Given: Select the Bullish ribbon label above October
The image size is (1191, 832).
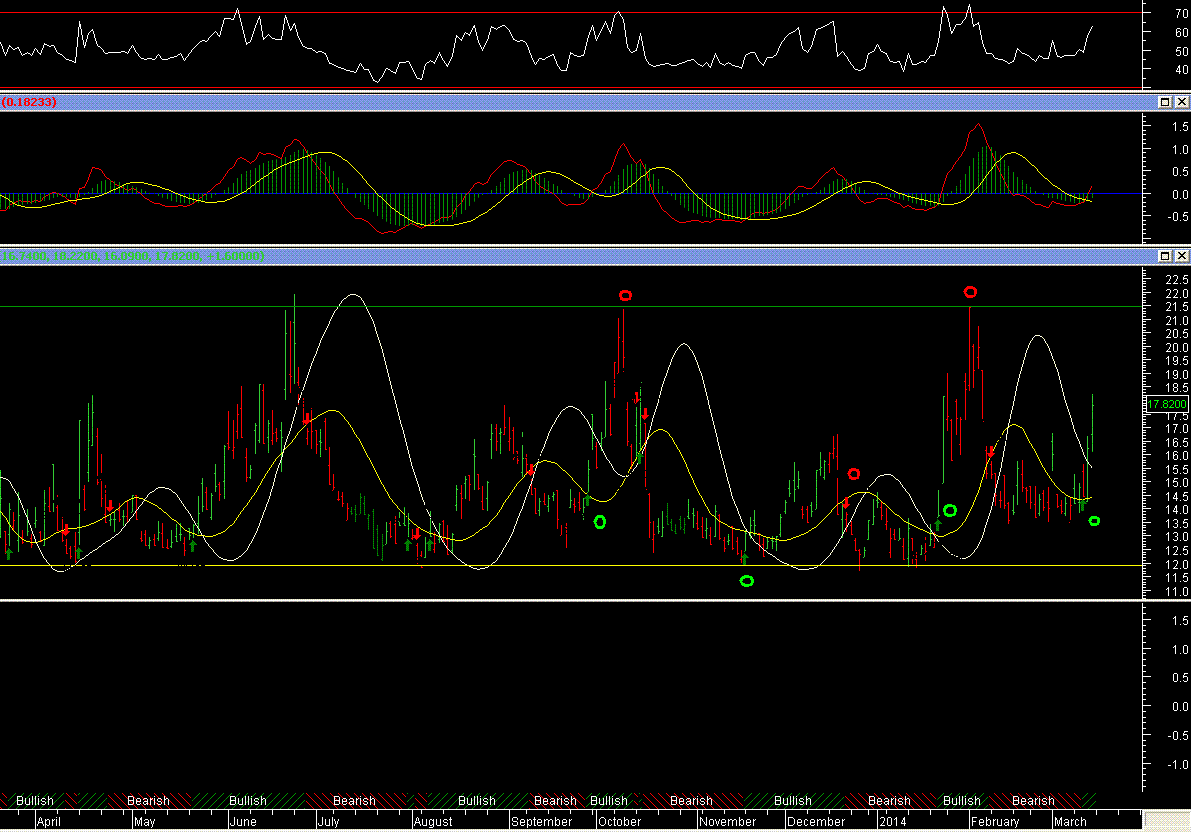Looking at the screenshot, I should coord(609,801).
